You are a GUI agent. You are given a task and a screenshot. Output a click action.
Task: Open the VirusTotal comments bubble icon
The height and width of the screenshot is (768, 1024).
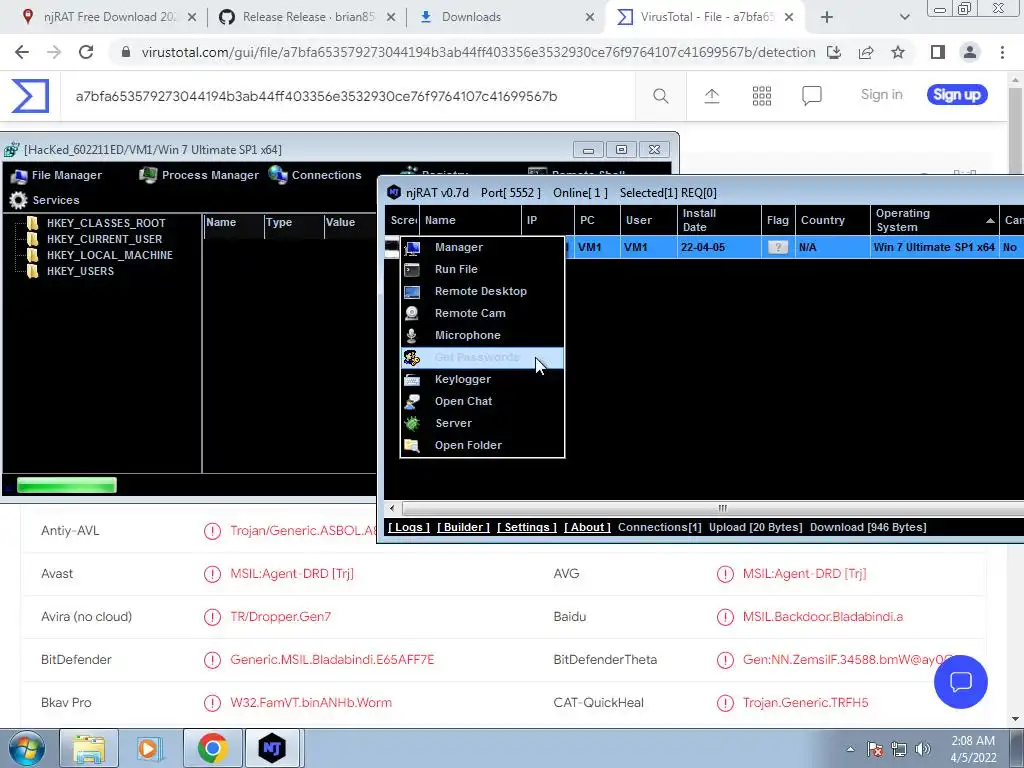pyautogui.click(x=812, y=97)
